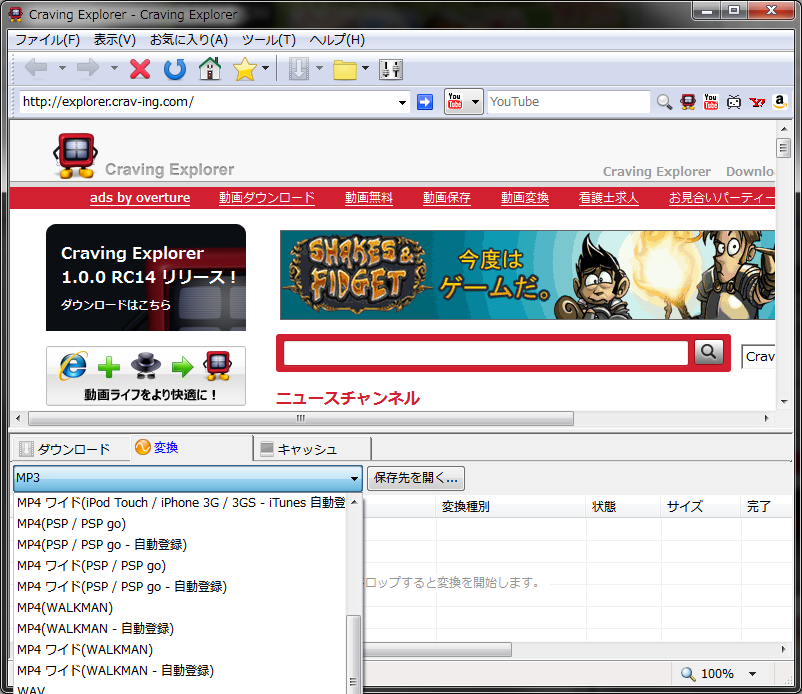The height and width of the screenshot is (694, 802).
Task: Open the 表示(V) menu
Action: click(115, 40)
